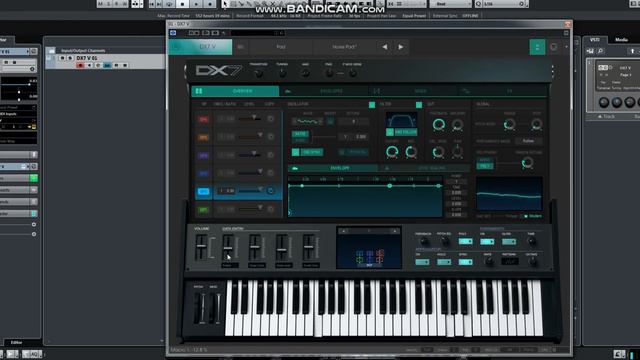
Task: Select the purple OP3 operator
Action: 203,155
